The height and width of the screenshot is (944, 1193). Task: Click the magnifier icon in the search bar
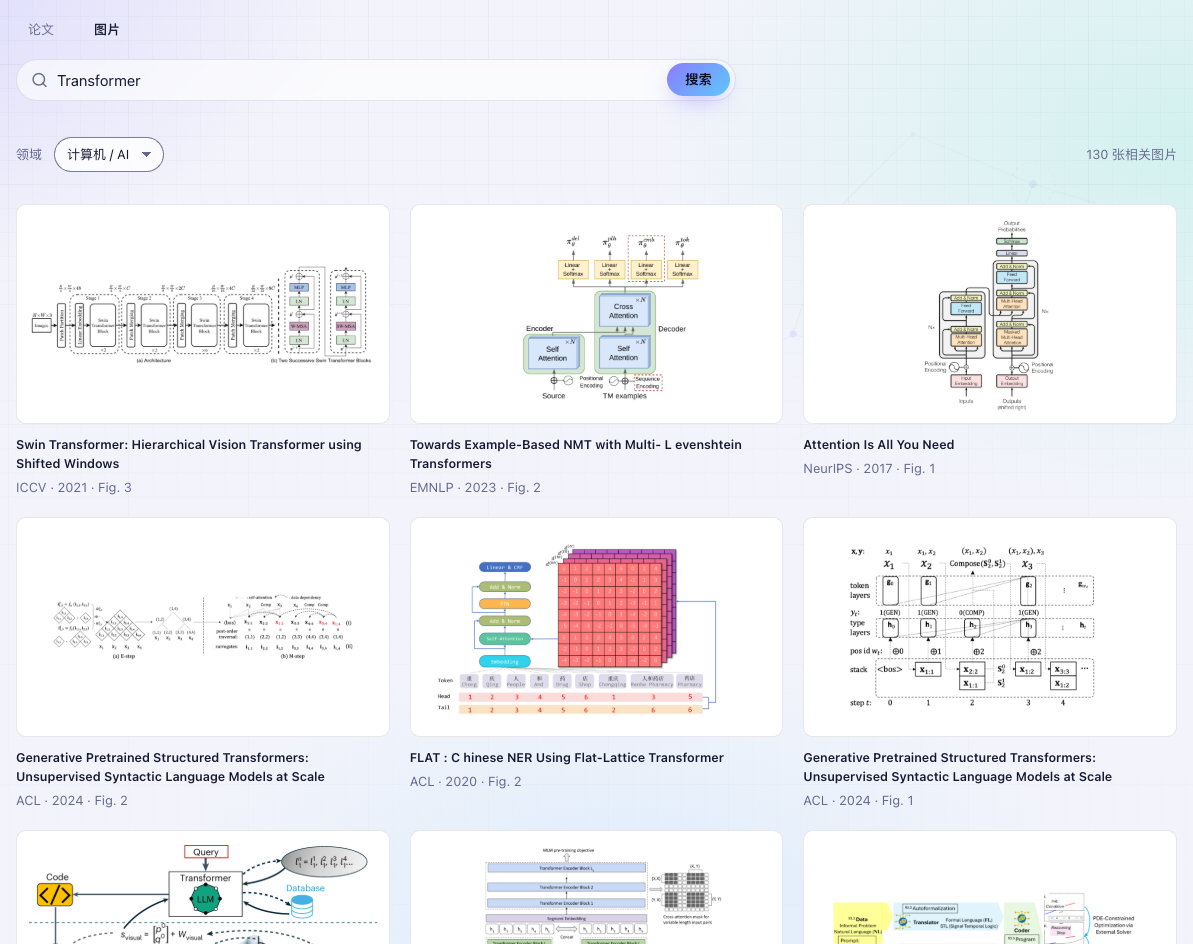pyautogui.click(x=40, y=81)
